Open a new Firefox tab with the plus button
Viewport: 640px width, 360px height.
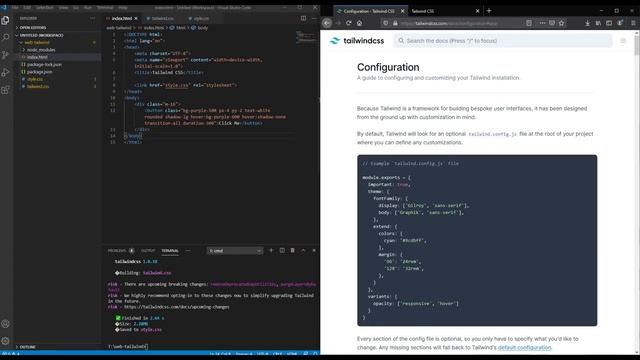[x=489, y=11]
